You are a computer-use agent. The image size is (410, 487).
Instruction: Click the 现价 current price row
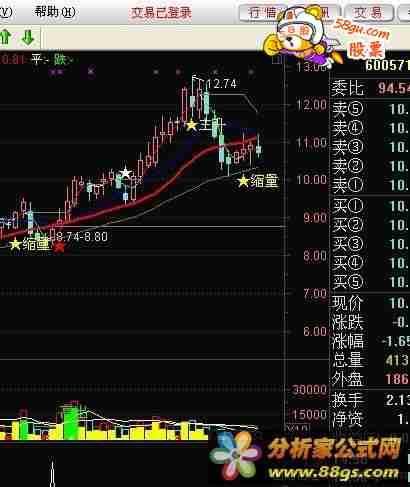[x=371, y=303]
